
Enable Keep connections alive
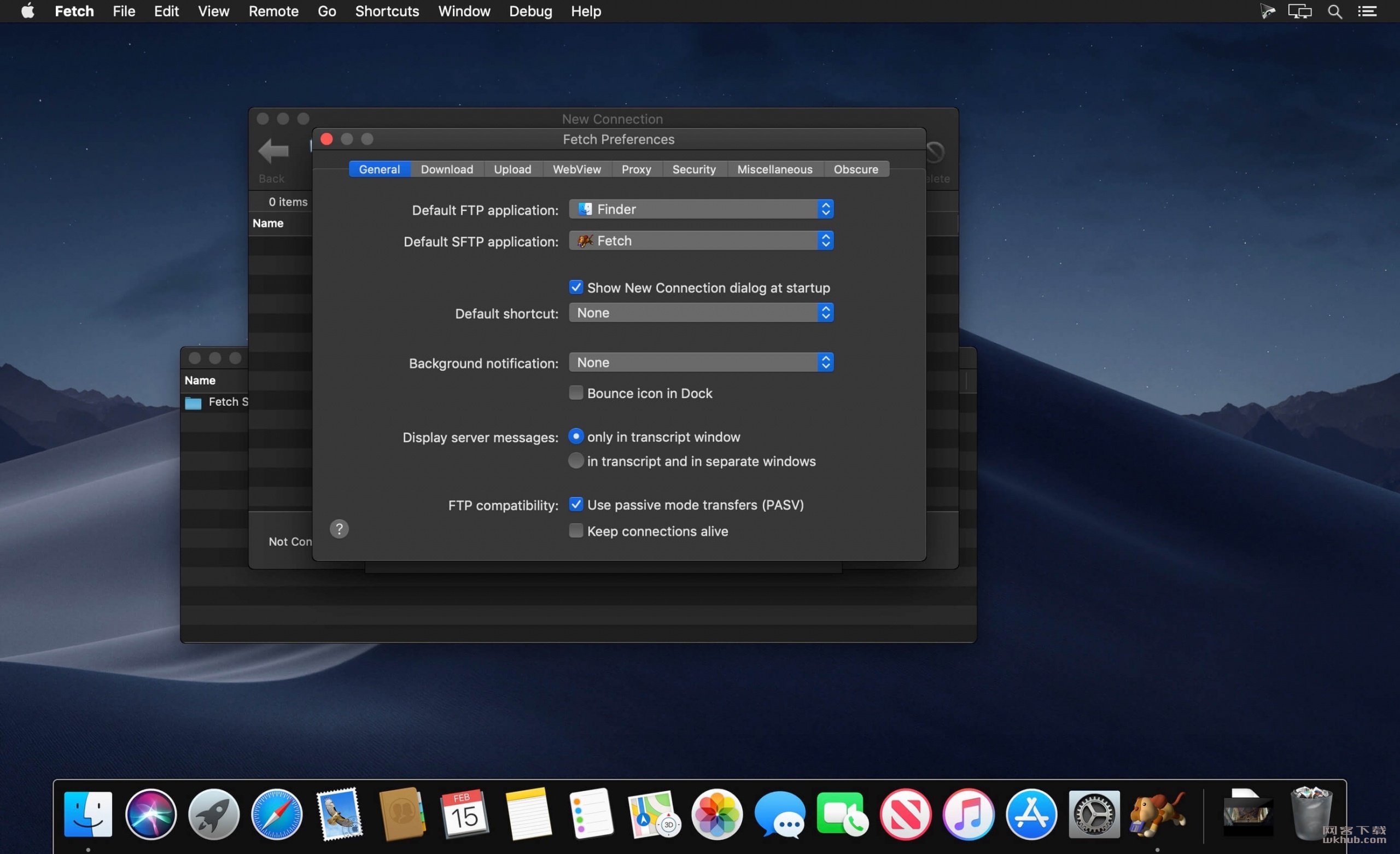click(576, 531)
